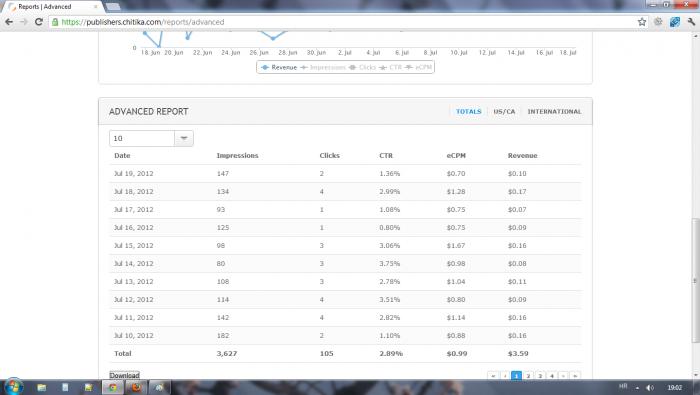700x395 pixels.
Task: Go to next results page
Action: pyautogui.click(x=563, y=376)
